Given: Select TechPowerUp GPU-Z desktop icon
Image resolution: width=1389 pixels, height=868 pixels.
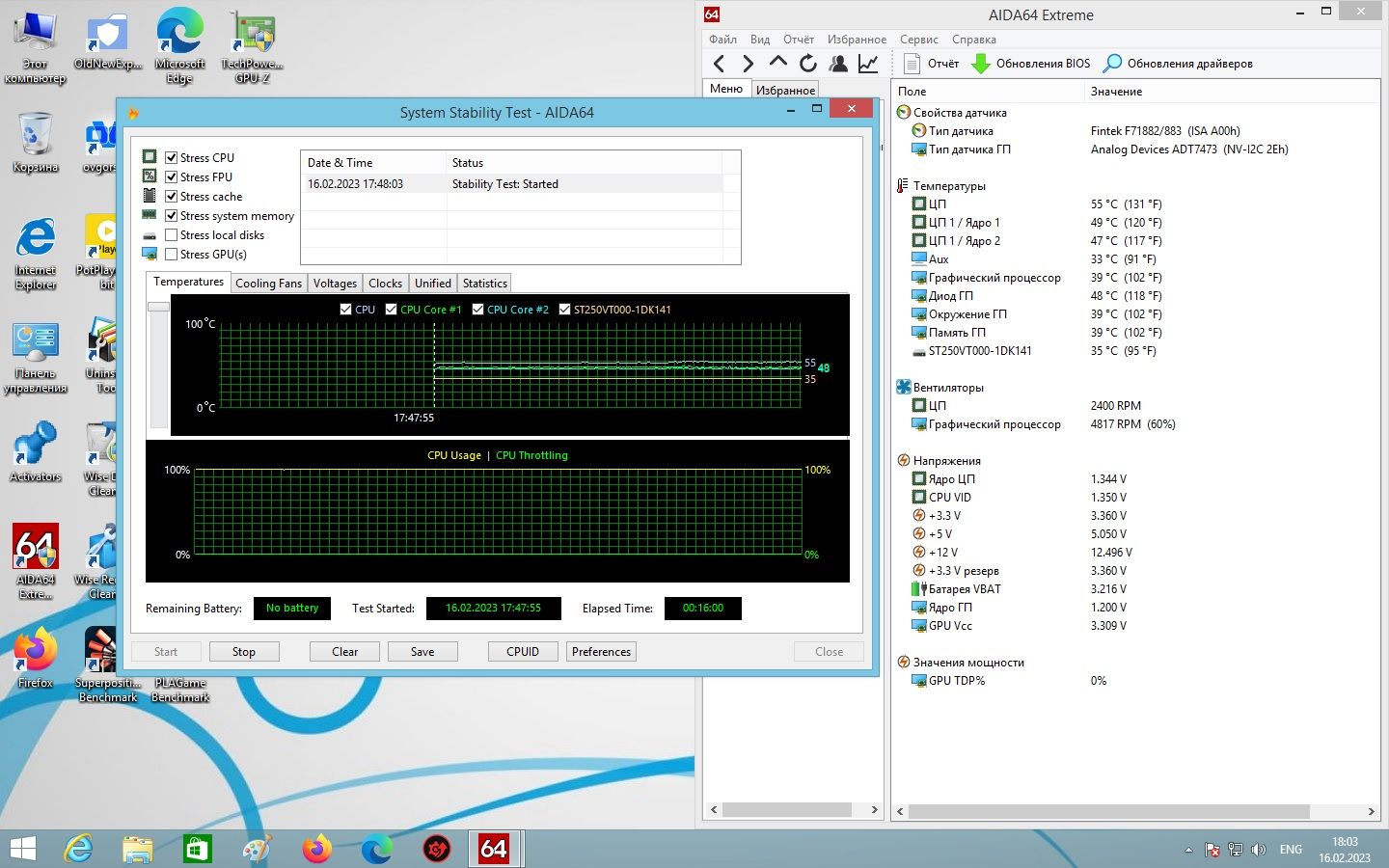Looking at the screenshot, I should [x=252, y=46].
